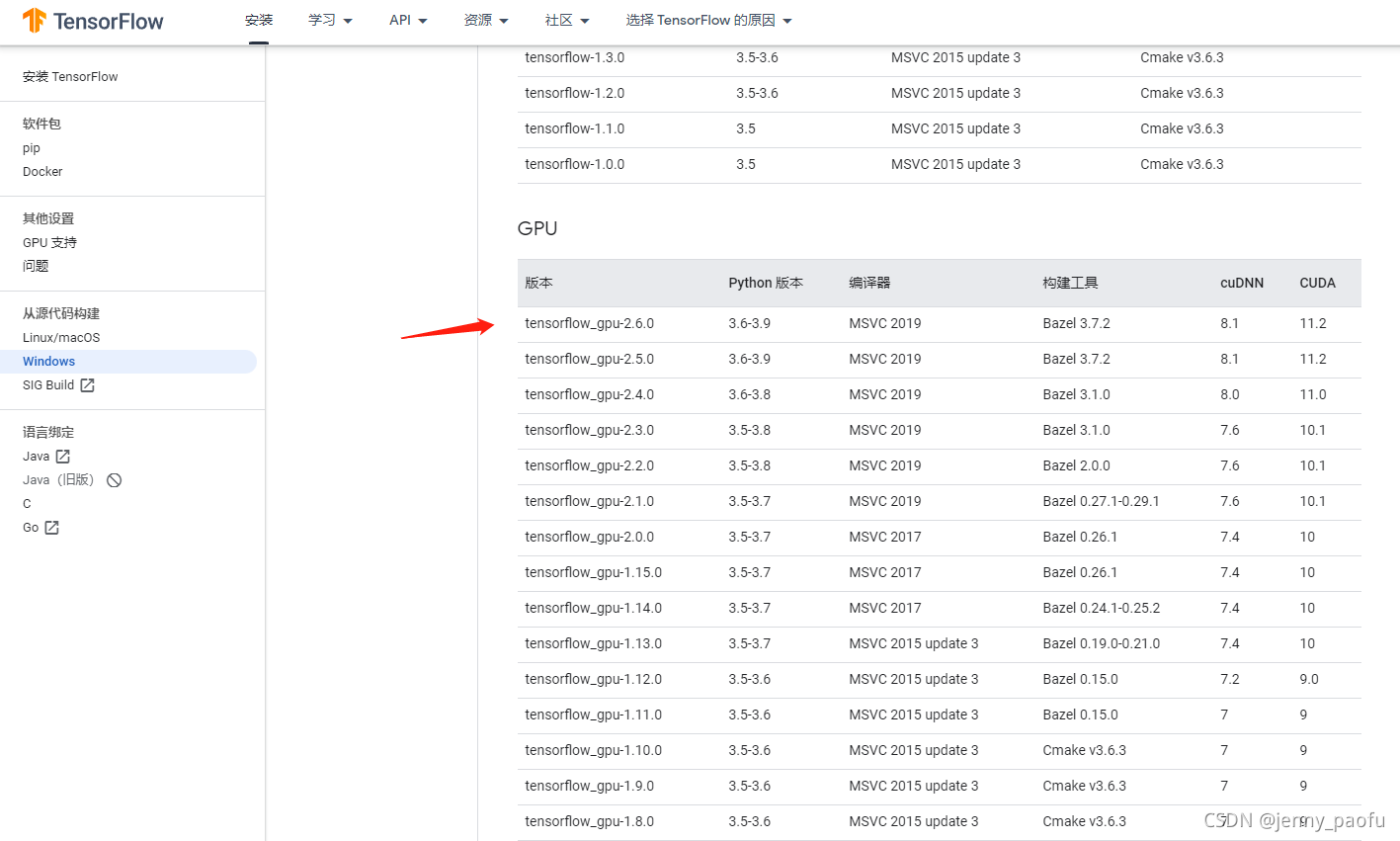Click the Go external link icon

pos(52,528)
